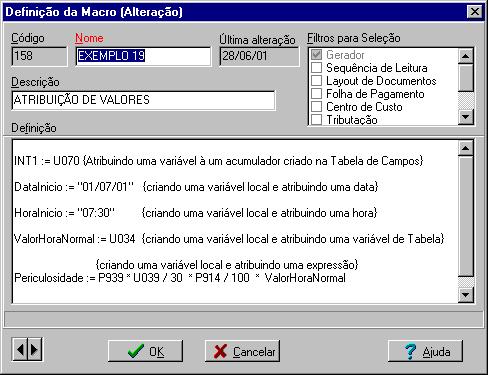Check the Layout de Documentos filter
Image resolution: width=488 pixels, height=375 pixels.
click(316, 81)
